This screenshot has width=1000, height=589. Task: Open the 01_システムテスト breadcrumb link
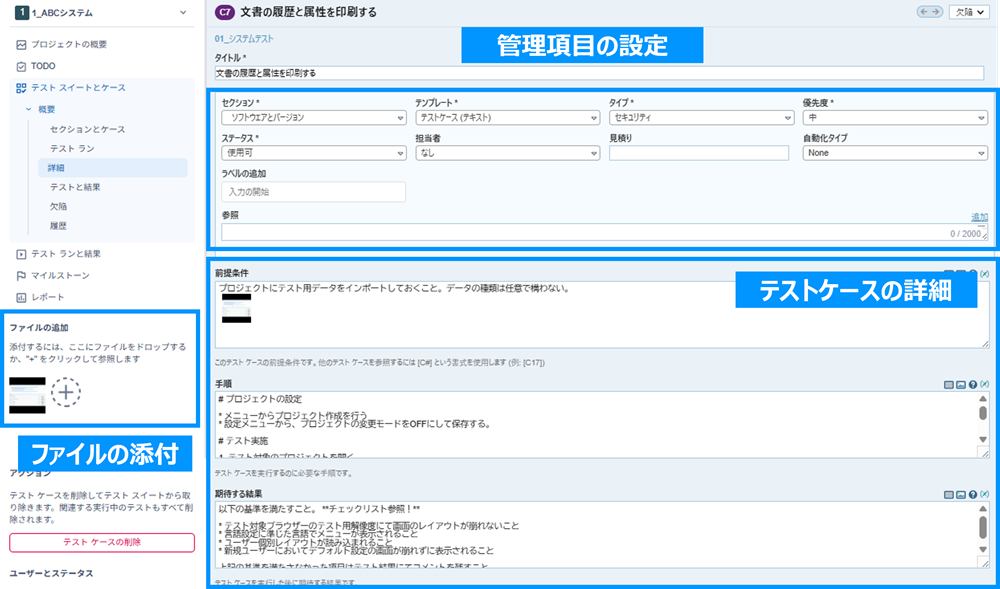point(244,39)
